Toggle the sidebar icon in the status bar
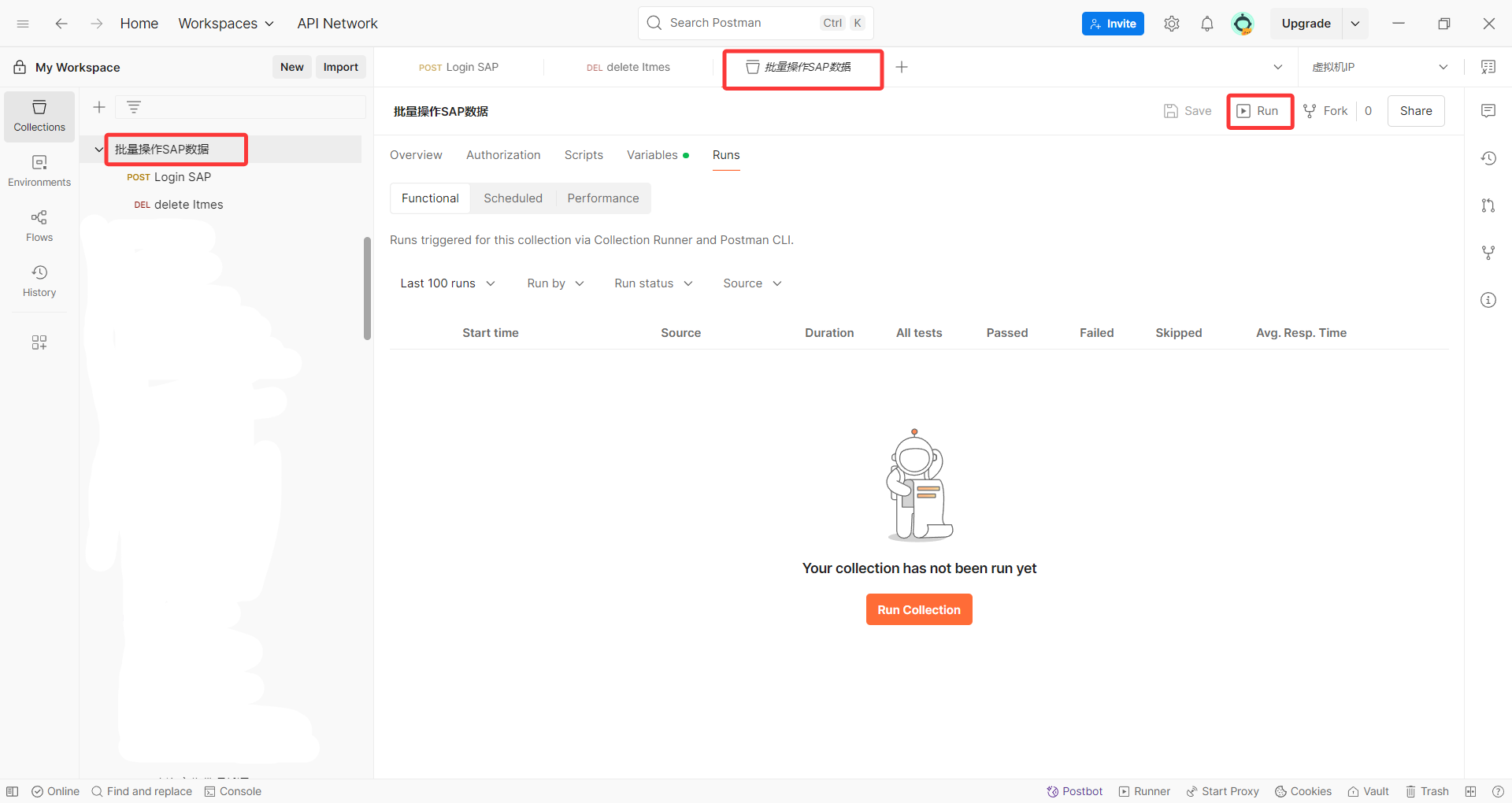This screenshot has height=803, width=1512. [x=13, y=791]
